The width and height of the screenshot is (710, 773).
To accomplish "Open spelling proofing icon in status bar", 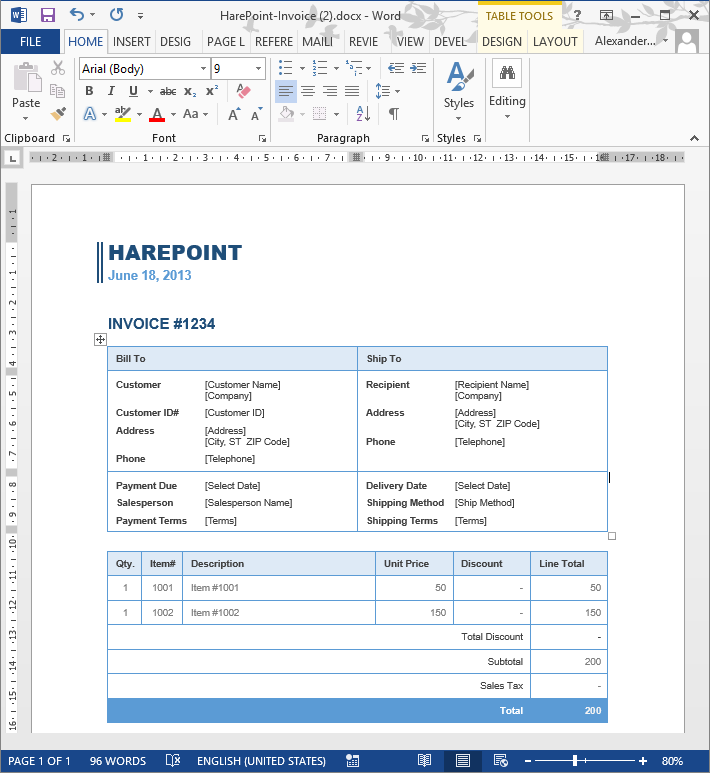I will click(173, 761).
